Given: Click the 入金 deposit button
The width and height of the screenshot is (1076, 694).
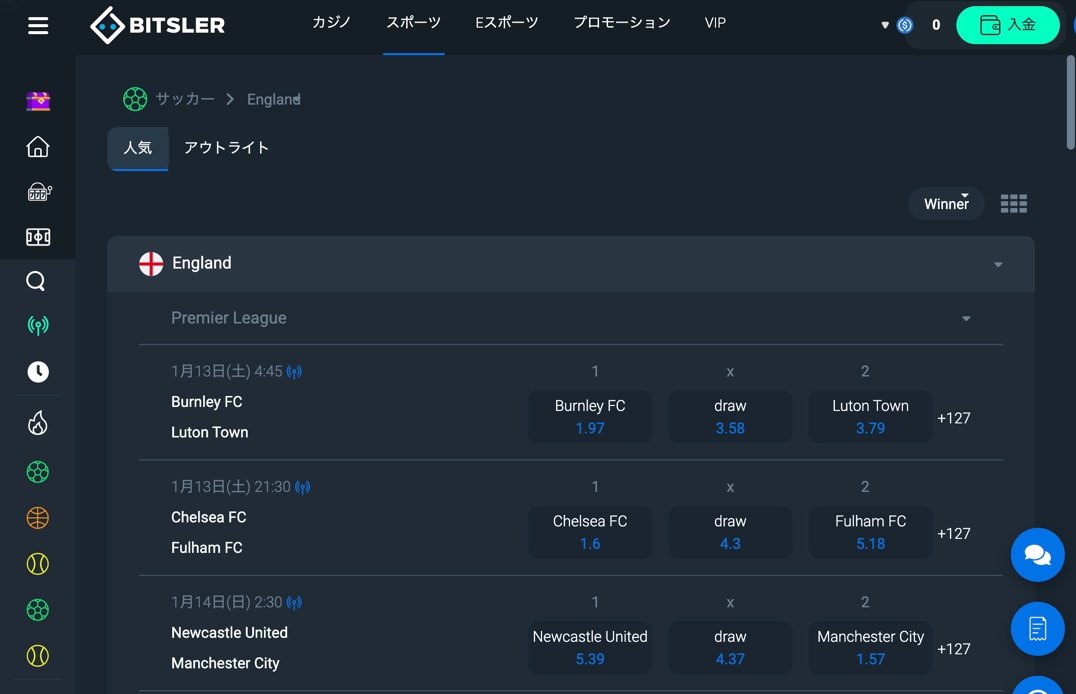Looking at the screenshot, I should coord(1007,25).
